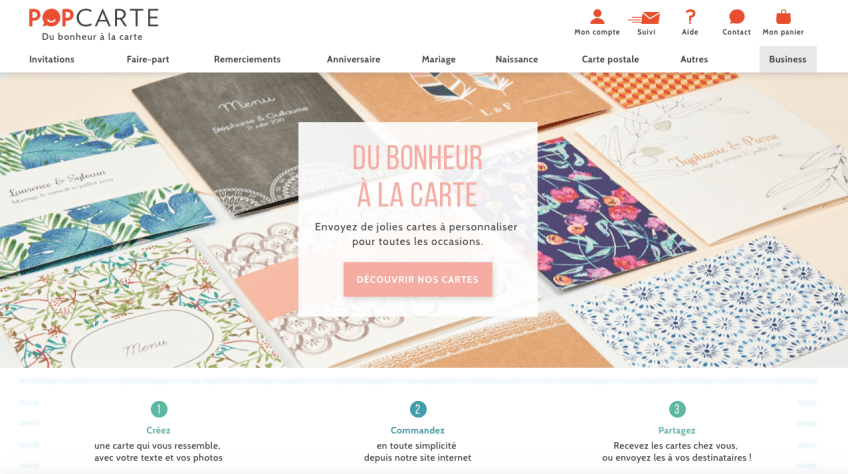The width and height of the screenshot is (848, 474).
Task: Click the Suivi envelope icon
Action: [x=645, y=18]
